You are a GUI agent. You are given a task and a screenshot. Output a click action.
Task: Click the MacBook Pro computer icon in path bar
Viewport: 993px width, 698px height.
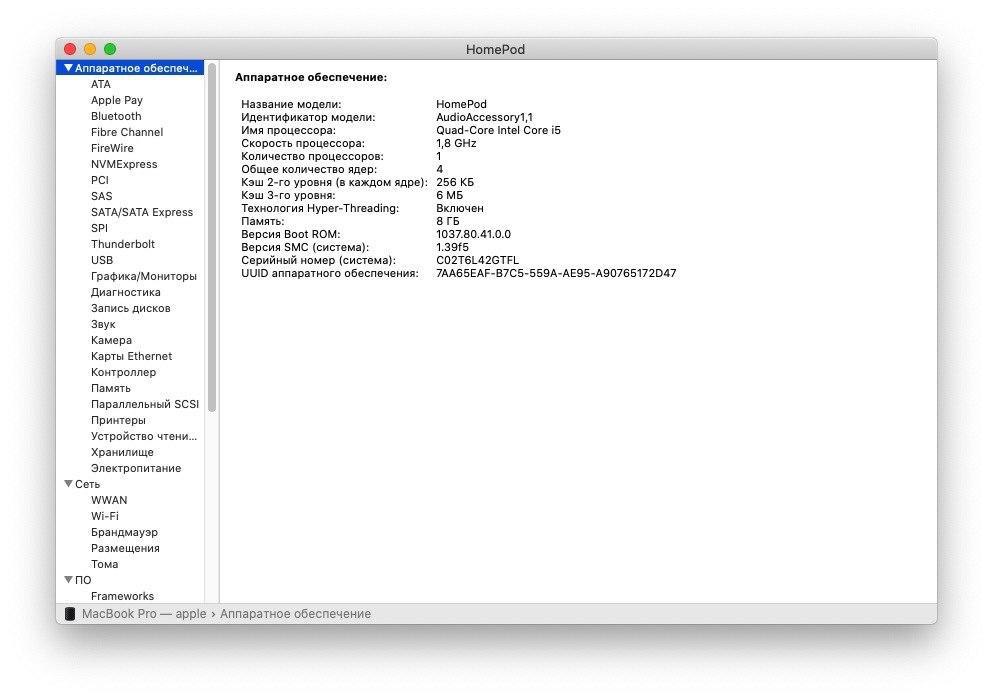click(x=70, y=614)
